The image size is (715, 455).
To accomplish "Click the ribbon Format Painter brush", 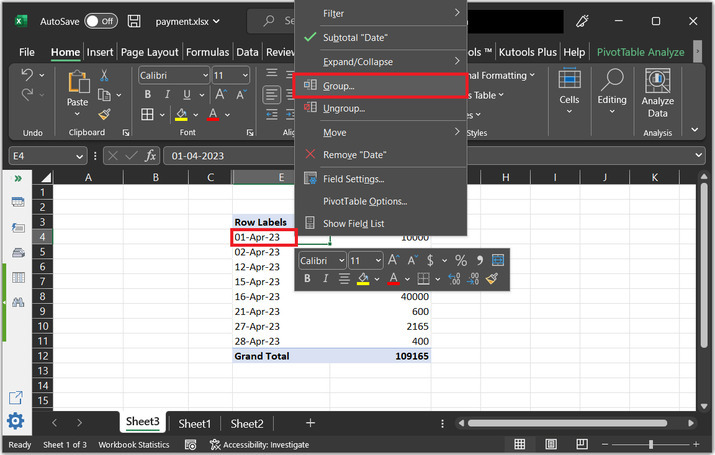I will 104,114.
